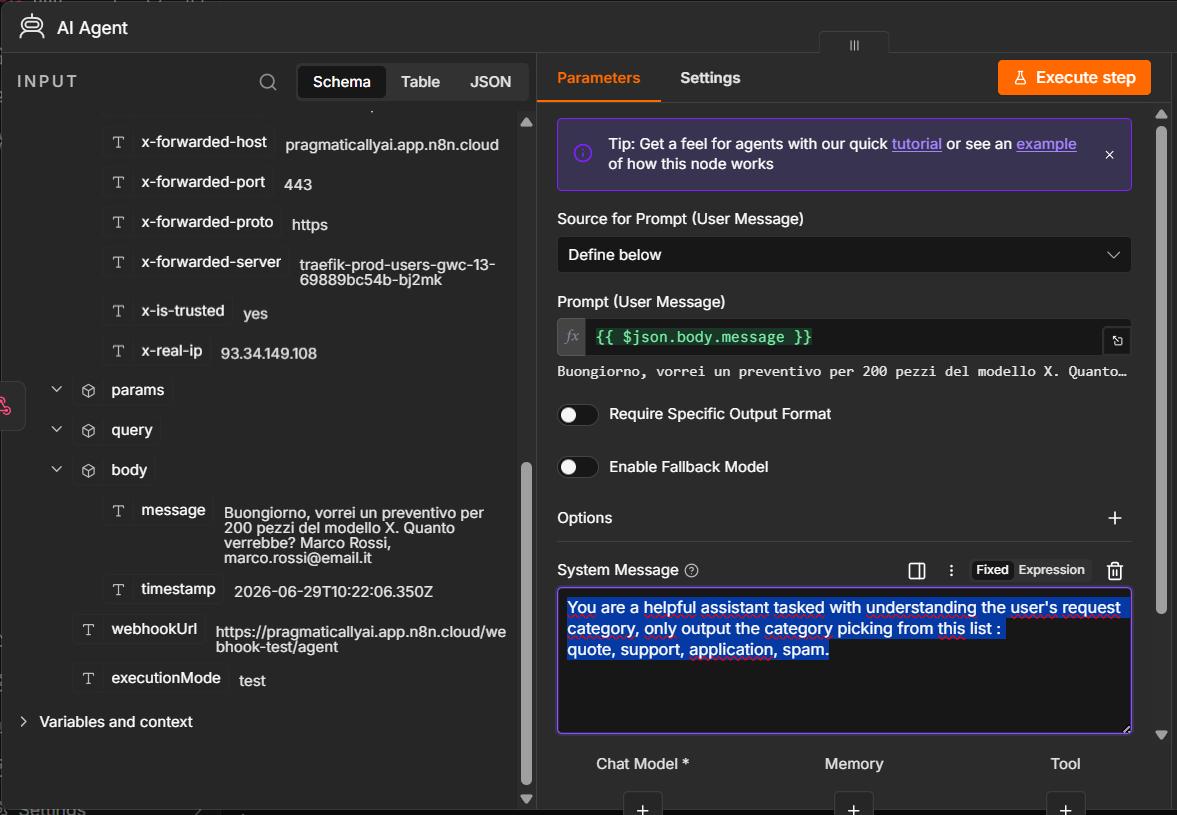Switch to the JSON view tab
Image resolution: width=1177 pixels, height=815 pixels.
[x=490, y=82]
